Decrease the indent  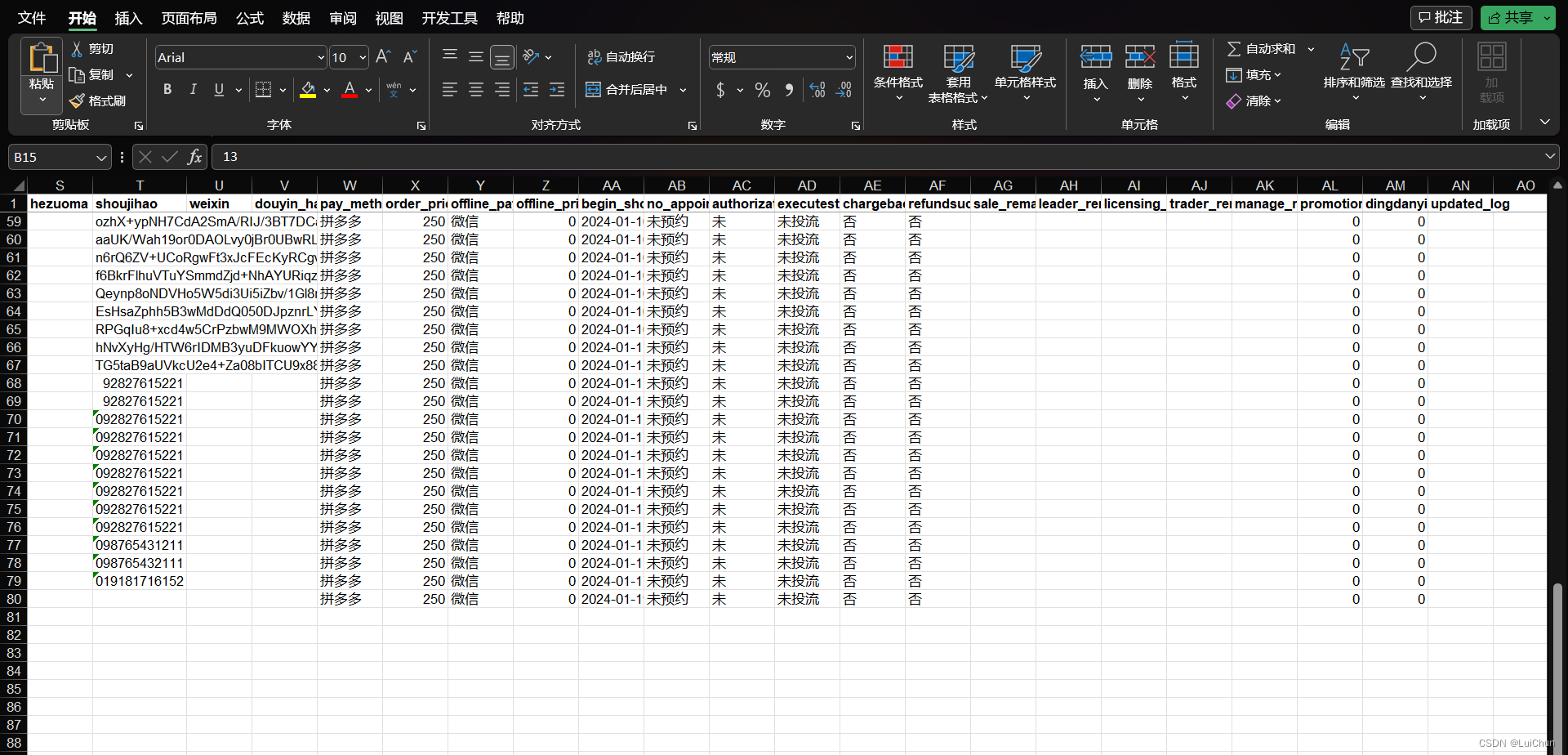pos(531,90)
